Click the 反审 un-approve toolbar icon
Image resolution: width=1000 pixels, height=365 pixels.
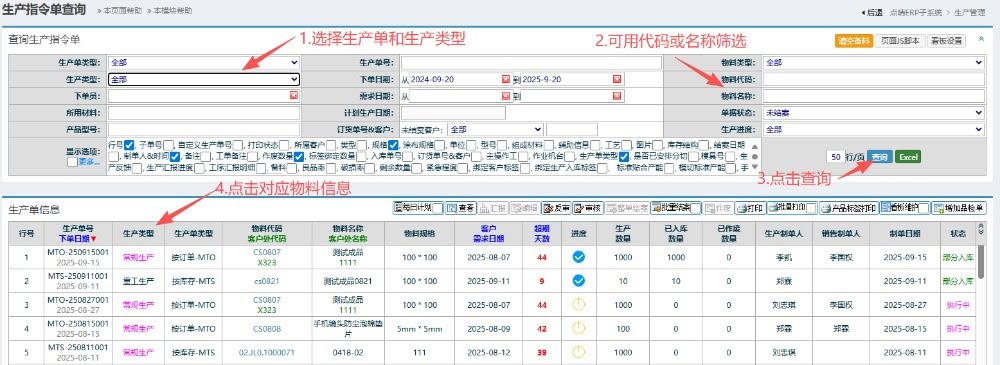click(x=547, y=208)
